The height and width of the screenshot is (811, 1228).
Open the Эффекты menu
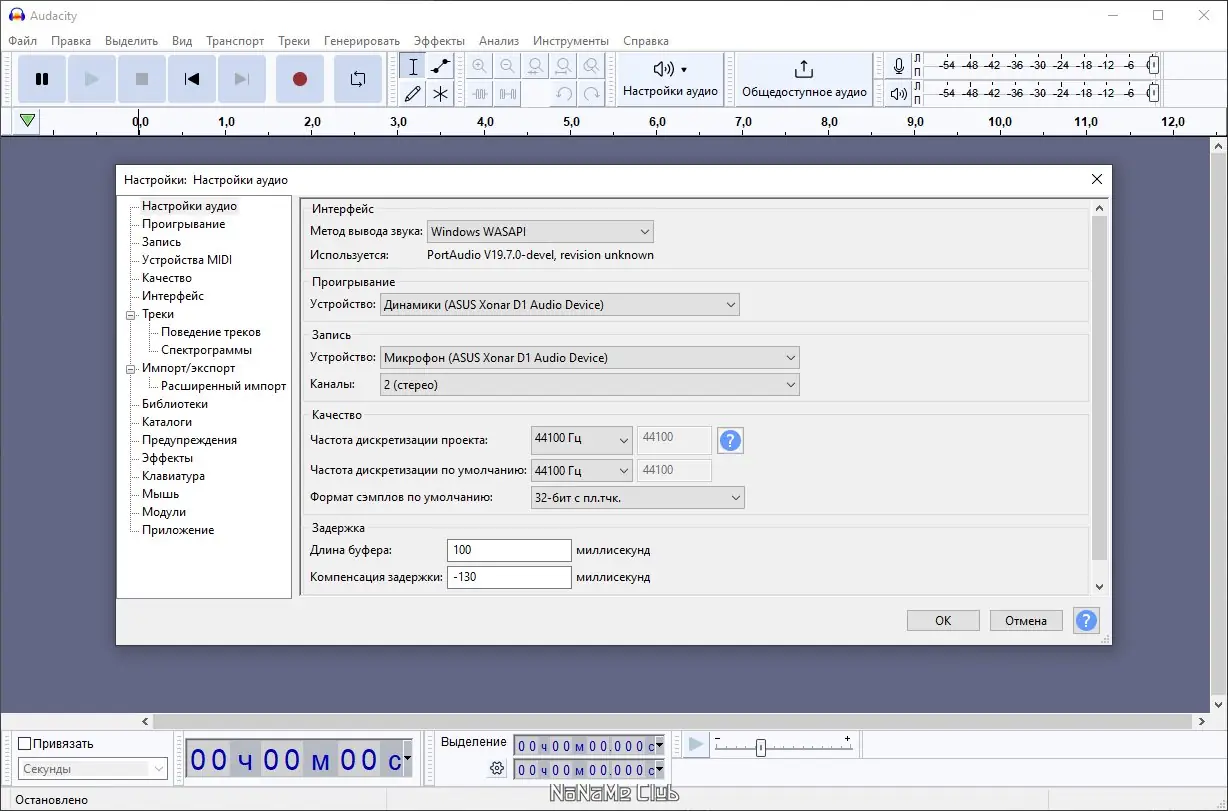tap(439, 41)
